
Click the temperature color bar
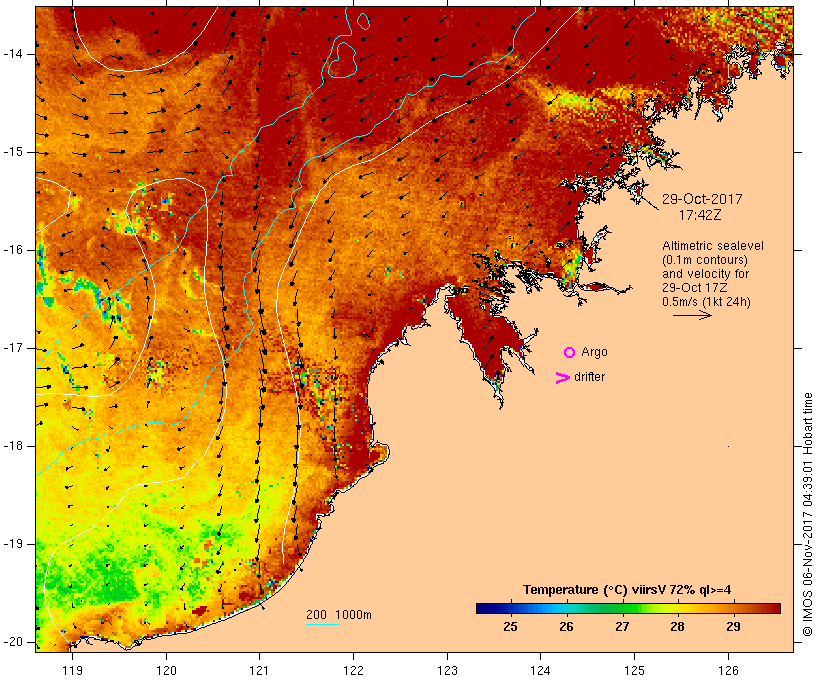point(628,608)
